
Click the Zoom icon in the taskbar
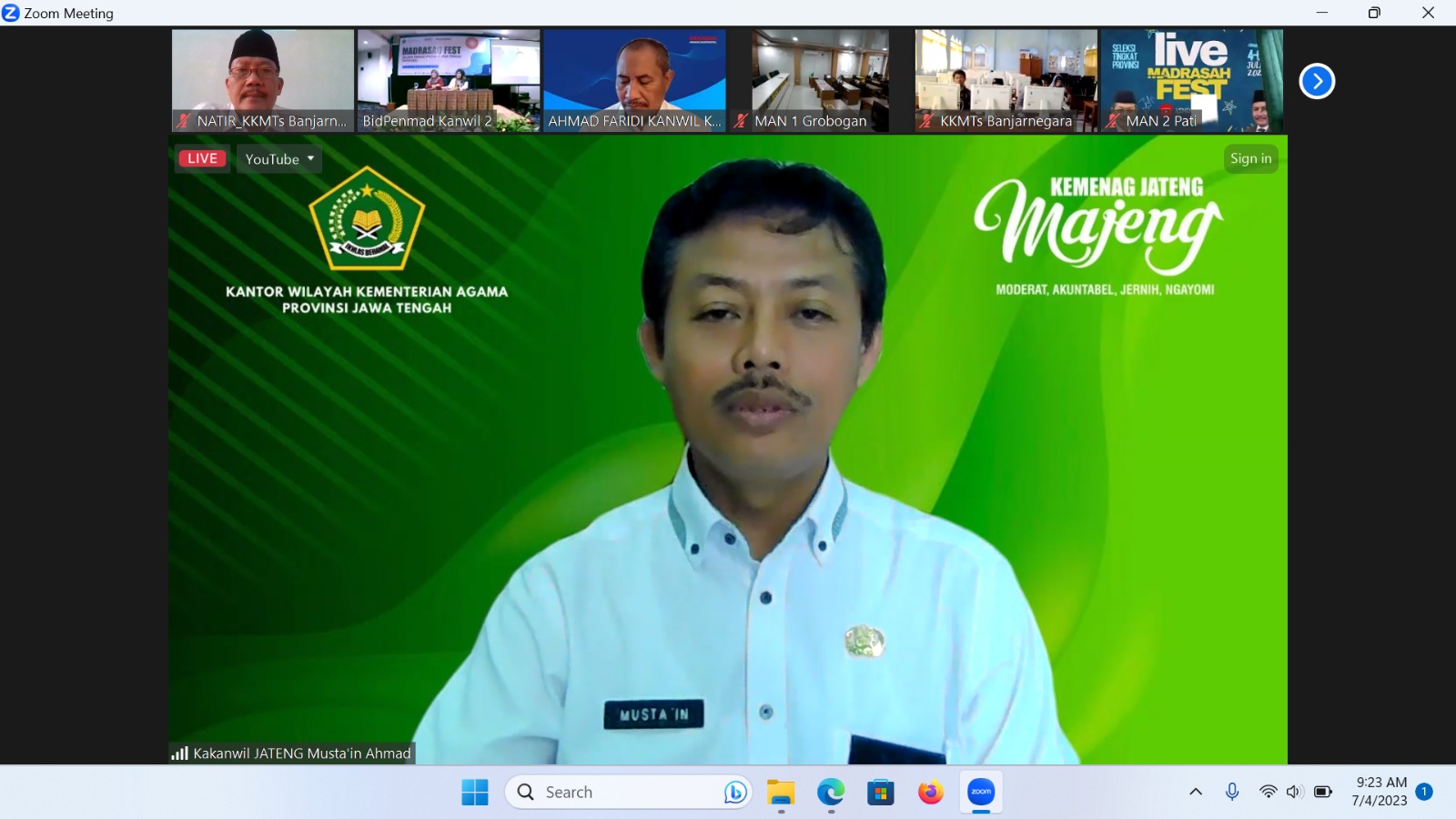pos(981,792)
